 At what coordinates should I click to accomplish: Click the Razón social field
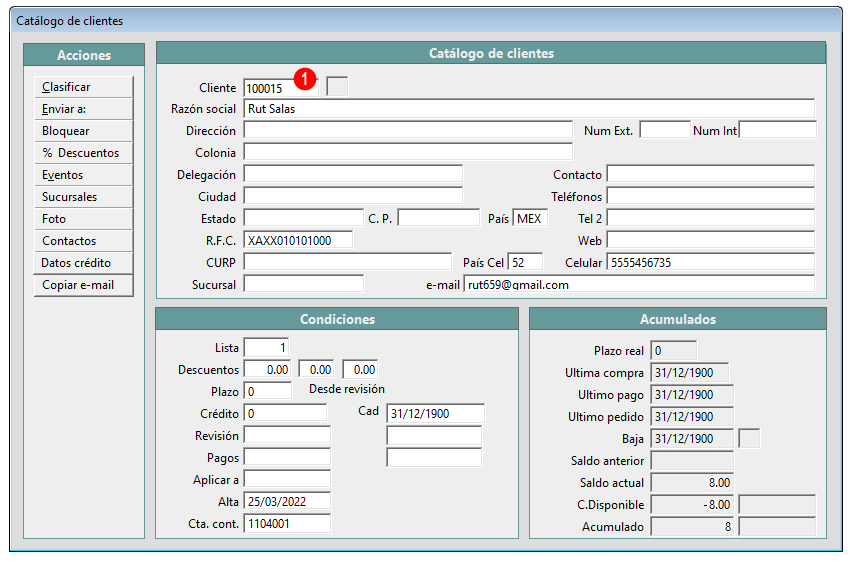pos(529,109)
